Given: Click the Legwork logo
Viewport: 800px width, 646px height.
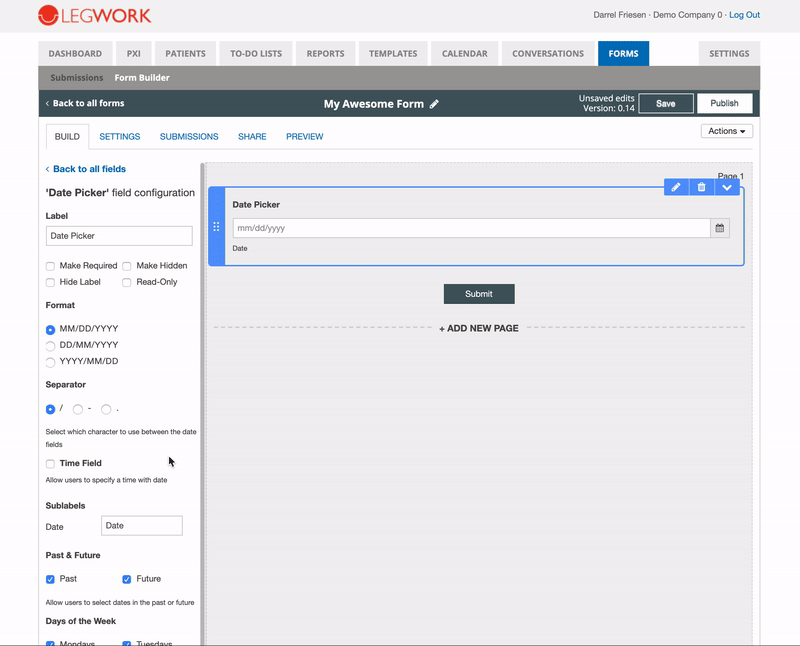Looking at the screenshot, I should pos(94,15).
